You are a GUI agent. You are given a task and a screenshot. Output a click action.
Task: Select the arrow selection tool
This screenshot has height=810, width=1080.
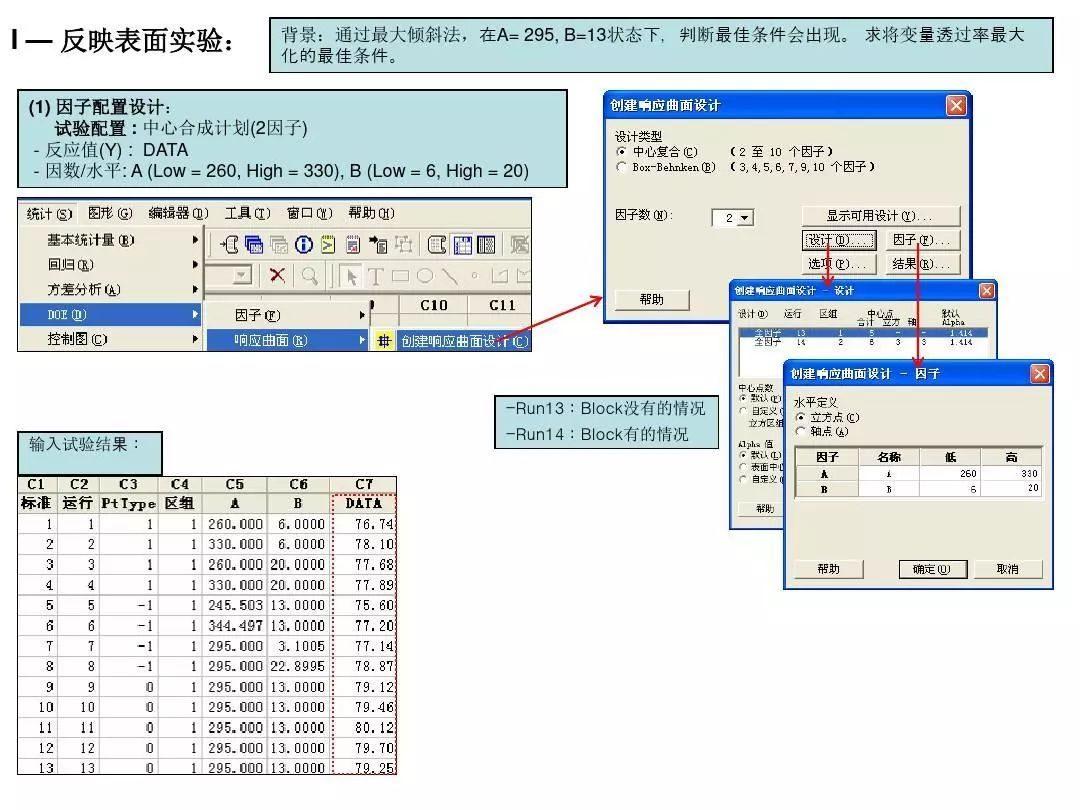point(351,275)
